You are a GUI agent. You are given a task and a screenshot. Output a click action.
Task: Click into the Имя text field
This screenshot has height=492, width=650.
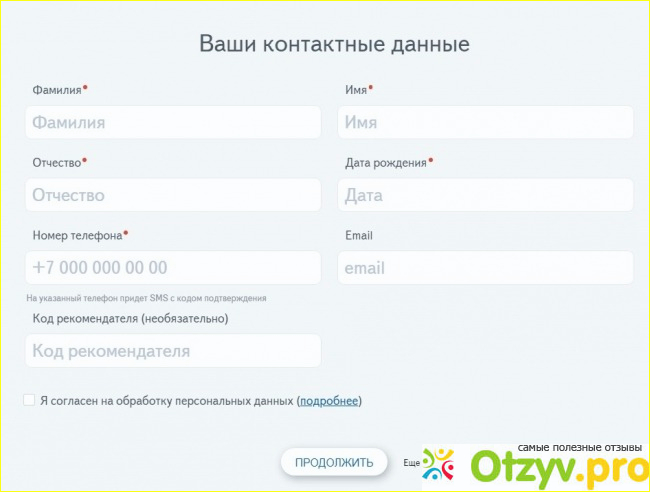point(485,123)
